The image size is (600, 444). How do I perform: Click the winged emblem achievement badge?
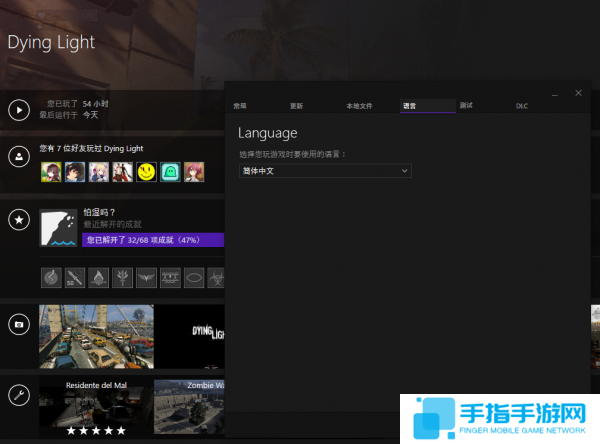(x=145, y=276)
